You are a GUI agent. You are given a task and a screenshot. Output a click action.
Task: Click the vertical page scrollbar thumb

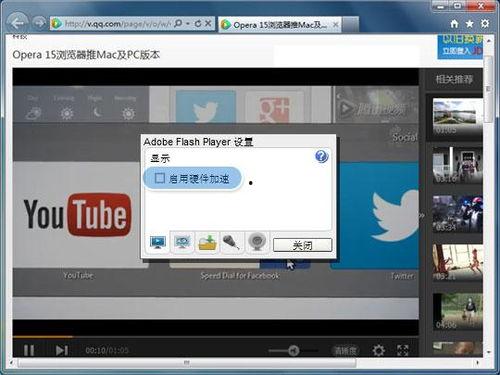488,88
